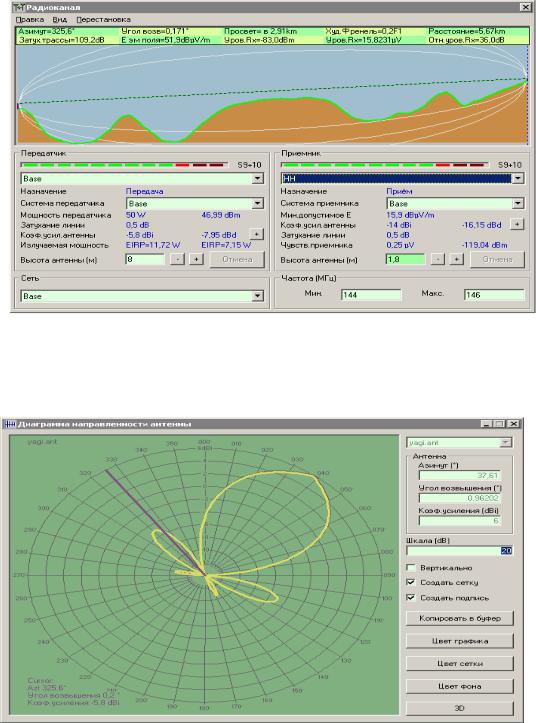Click the Азимут=325,6° status text
The width and height of the screenshot is (536, 723).
tap(47, 31)
